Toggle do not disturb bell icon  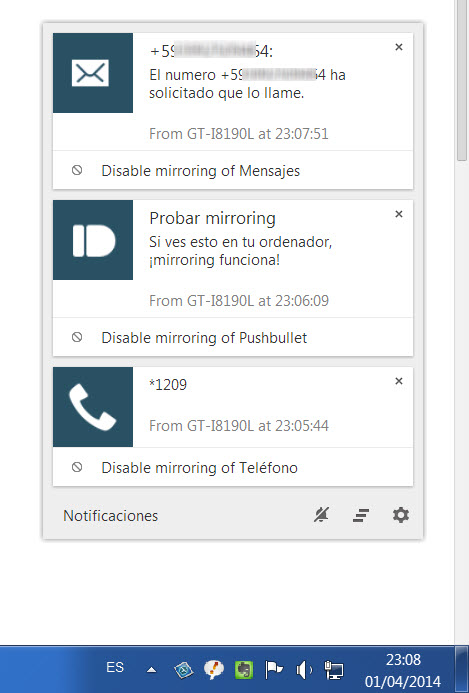(x=321, y=515)
